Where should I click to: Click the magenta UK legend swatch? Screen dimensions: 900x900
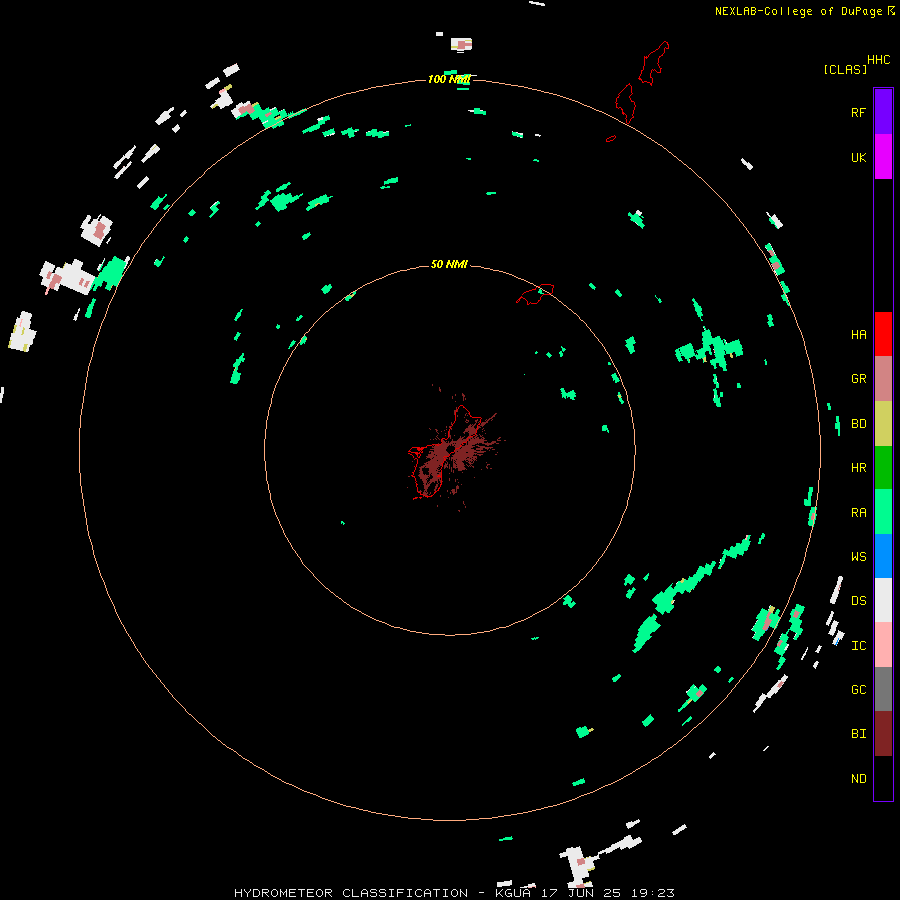[x=883, y=157]
